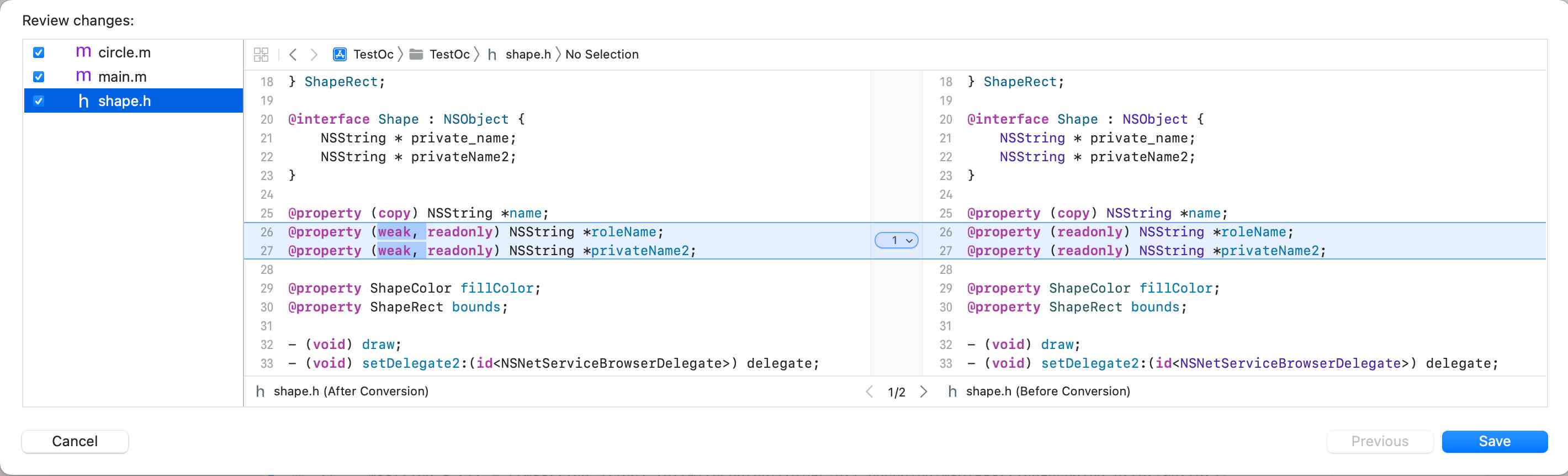Jump to next difference arrow

click(x=923, y=392)
